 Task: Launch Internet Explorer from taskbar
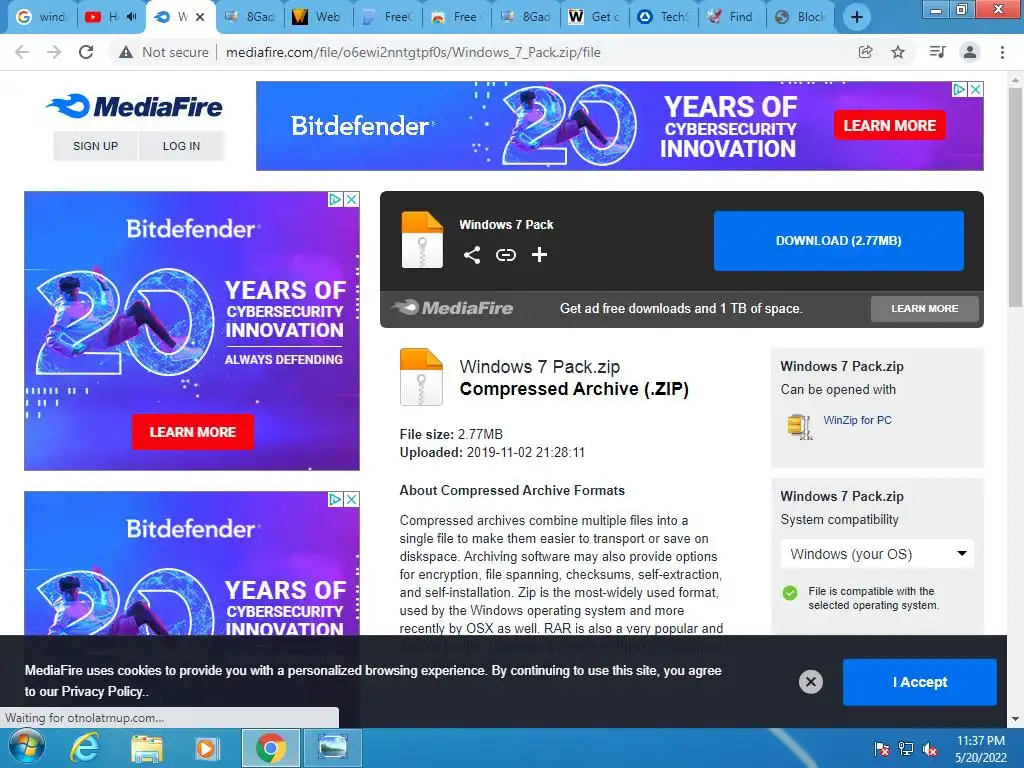pyautogui.click(x=85, y=748)
